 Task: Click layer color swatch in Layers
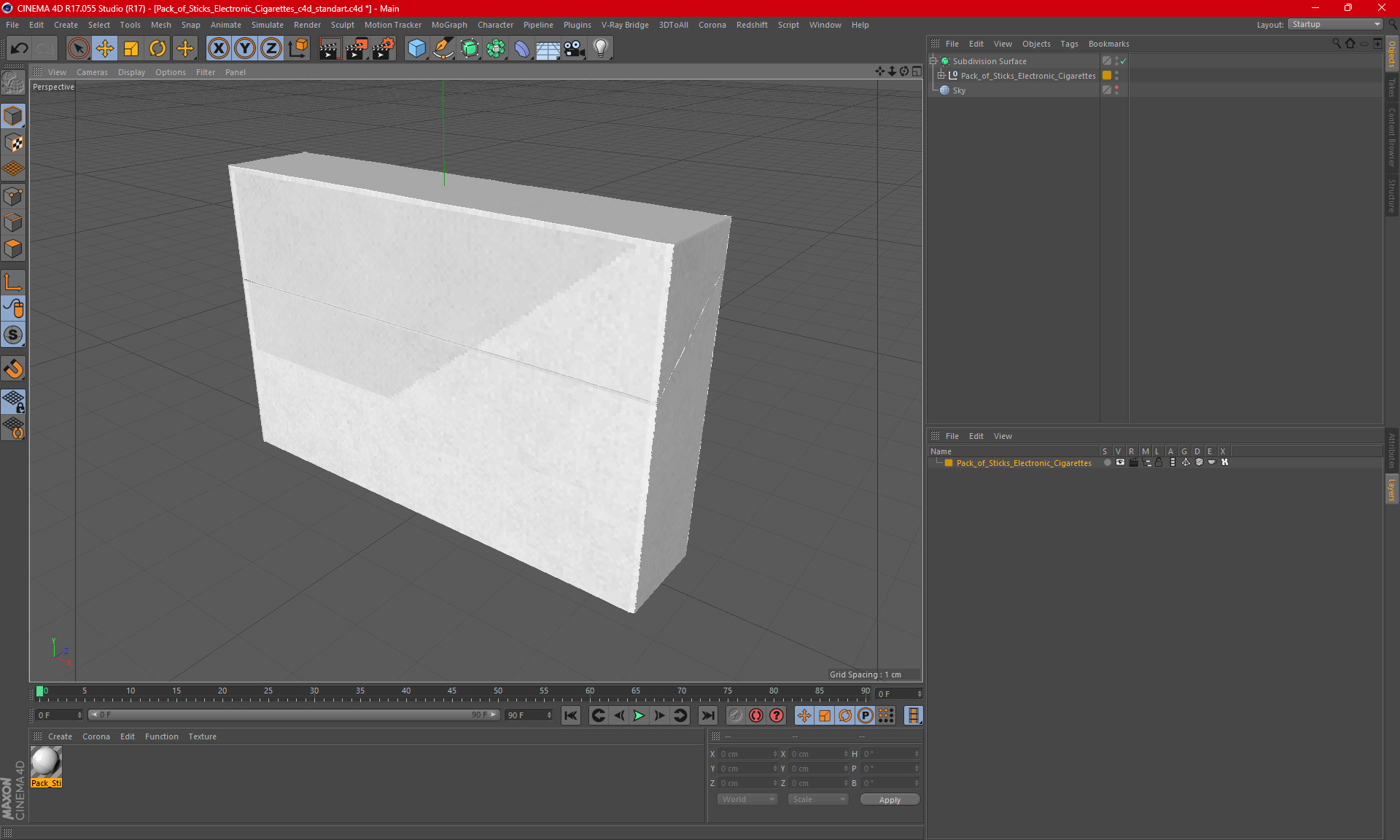point(949,463)
